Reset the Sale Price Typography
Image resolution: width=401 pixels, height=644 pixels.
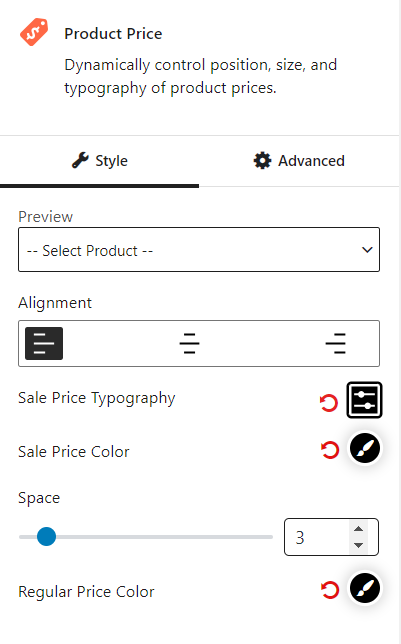[x=329, y=403]
